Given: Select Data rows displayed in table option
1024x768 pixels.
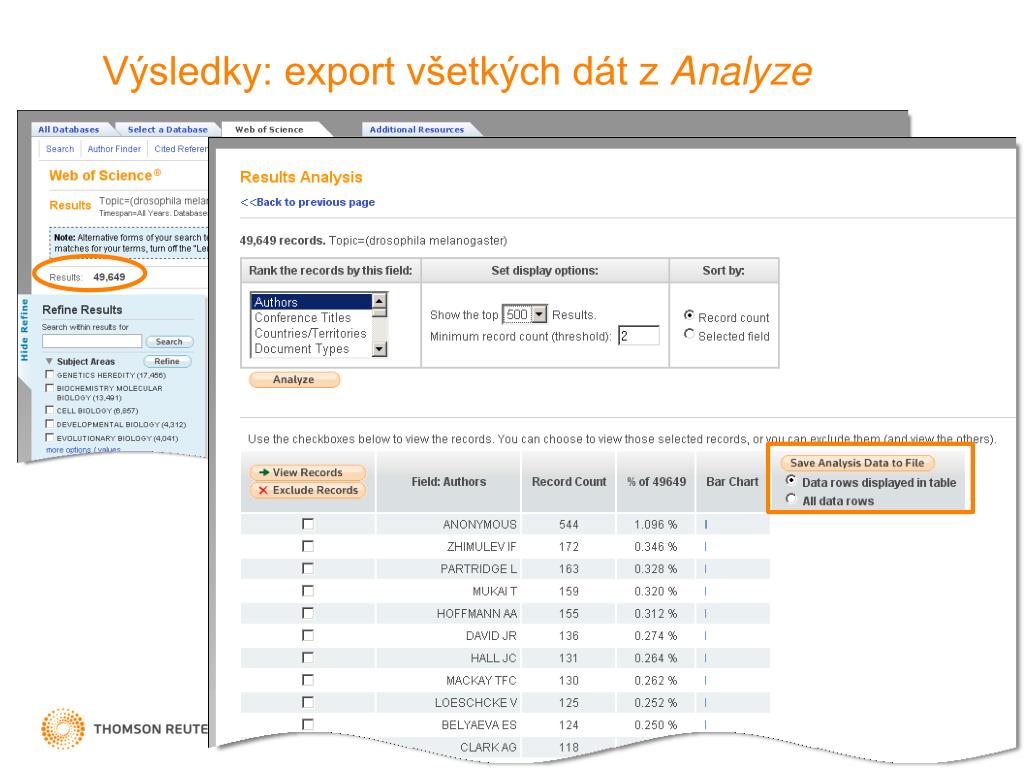Looking at the screenshot, I should 791,481.
